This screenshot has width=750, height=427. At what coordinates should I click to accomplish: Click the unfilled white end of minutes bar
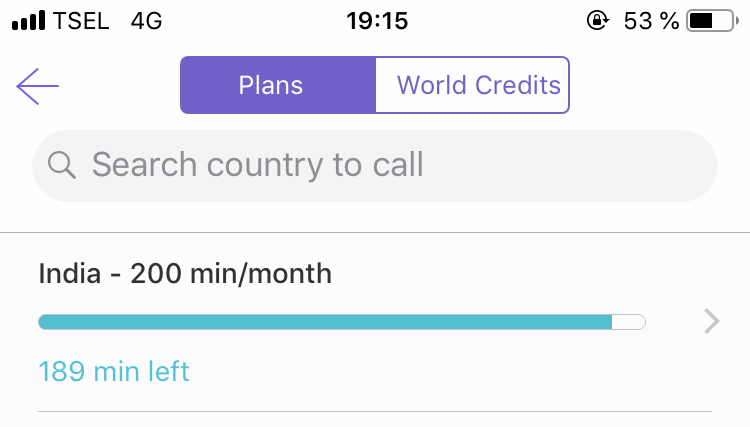(629, 322)
